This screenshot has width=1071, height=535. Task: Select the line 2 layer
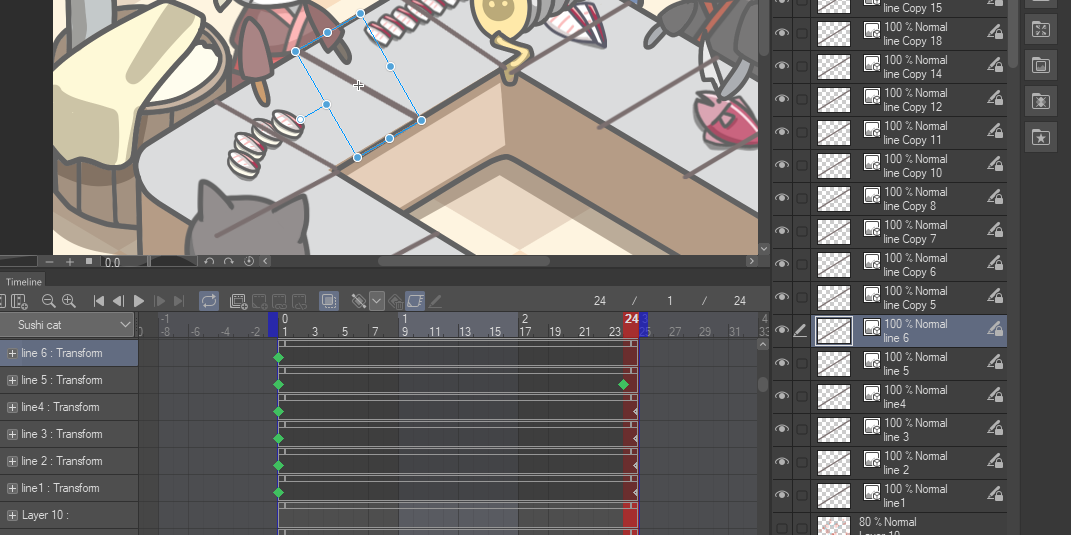[909, 463]
